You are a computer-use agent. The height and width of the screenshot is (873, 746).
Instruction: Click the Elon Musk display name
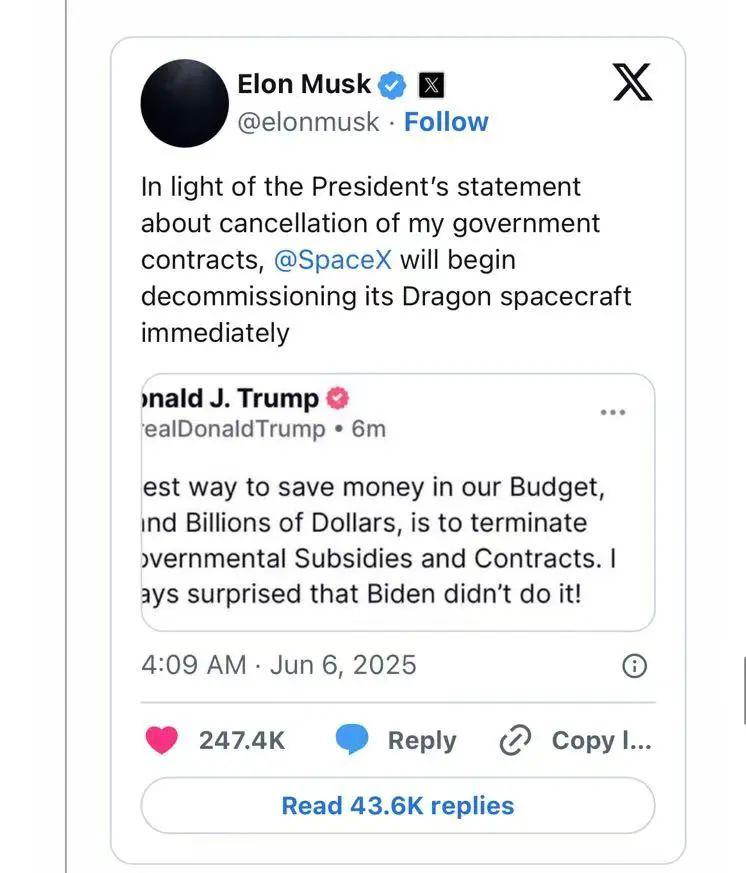click(304, 84)
